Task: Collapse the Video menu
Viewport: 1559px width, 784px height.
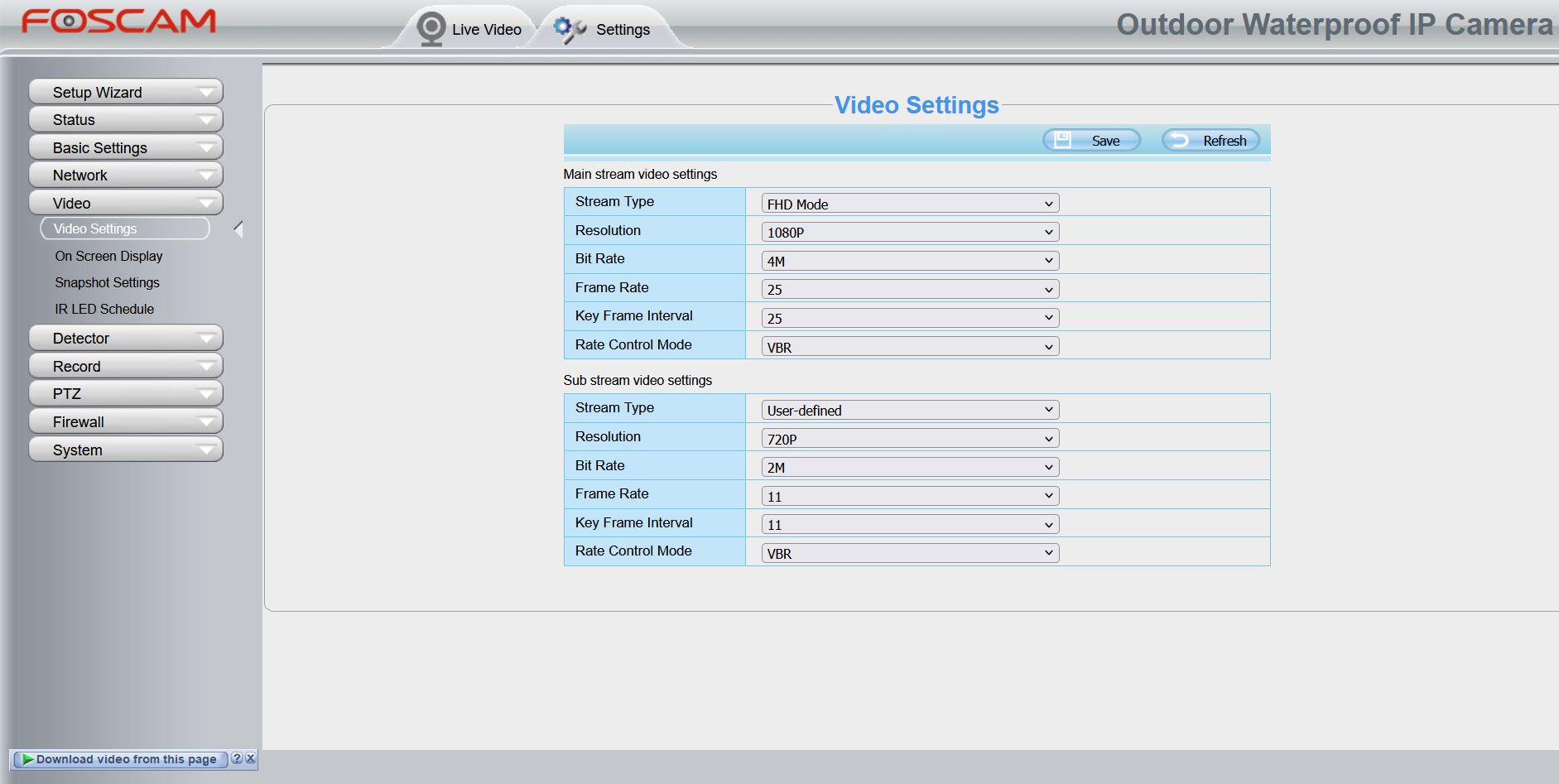Action: click(x=126, y=203)
